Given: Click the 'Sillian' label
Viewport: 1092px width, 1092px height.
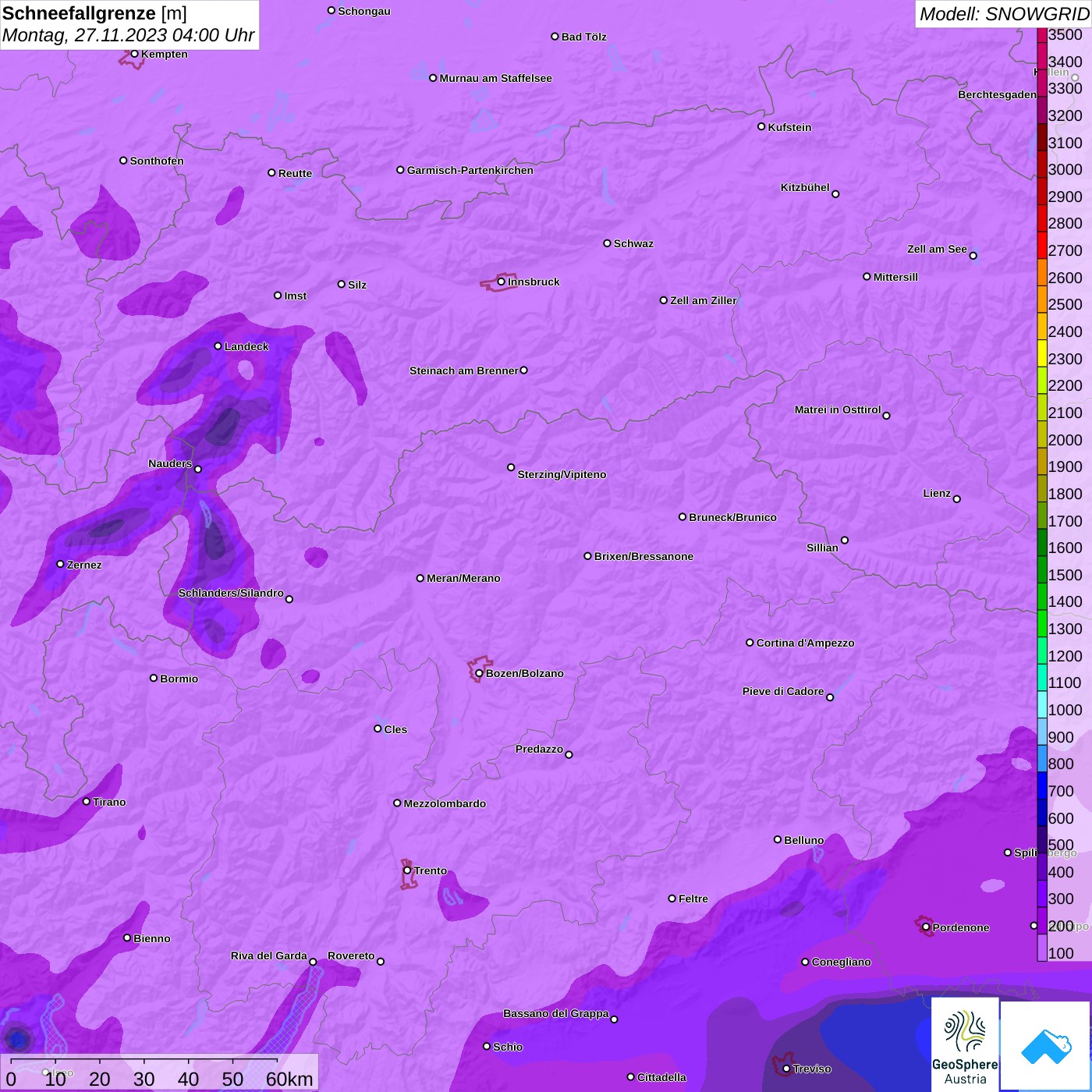Looking at the screenshot, I should [x=822, y=548].
